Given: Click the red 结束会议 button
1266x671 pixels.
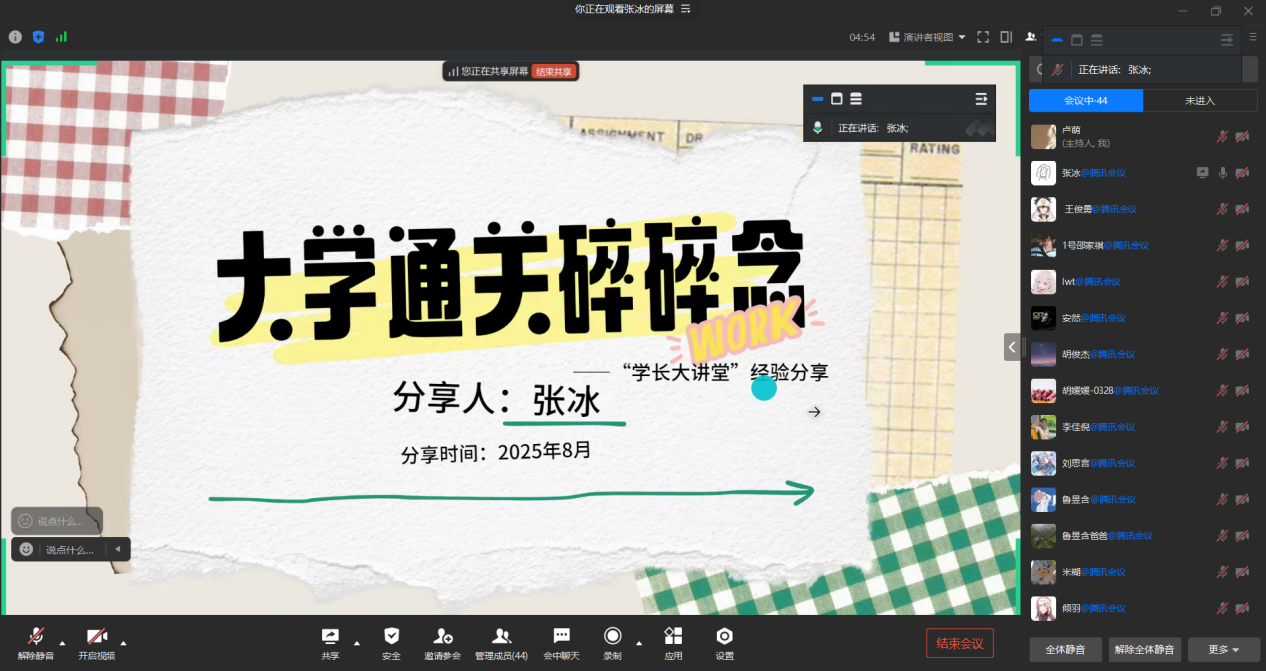Looking at the screenshot, I should click(x=960, y=643).
